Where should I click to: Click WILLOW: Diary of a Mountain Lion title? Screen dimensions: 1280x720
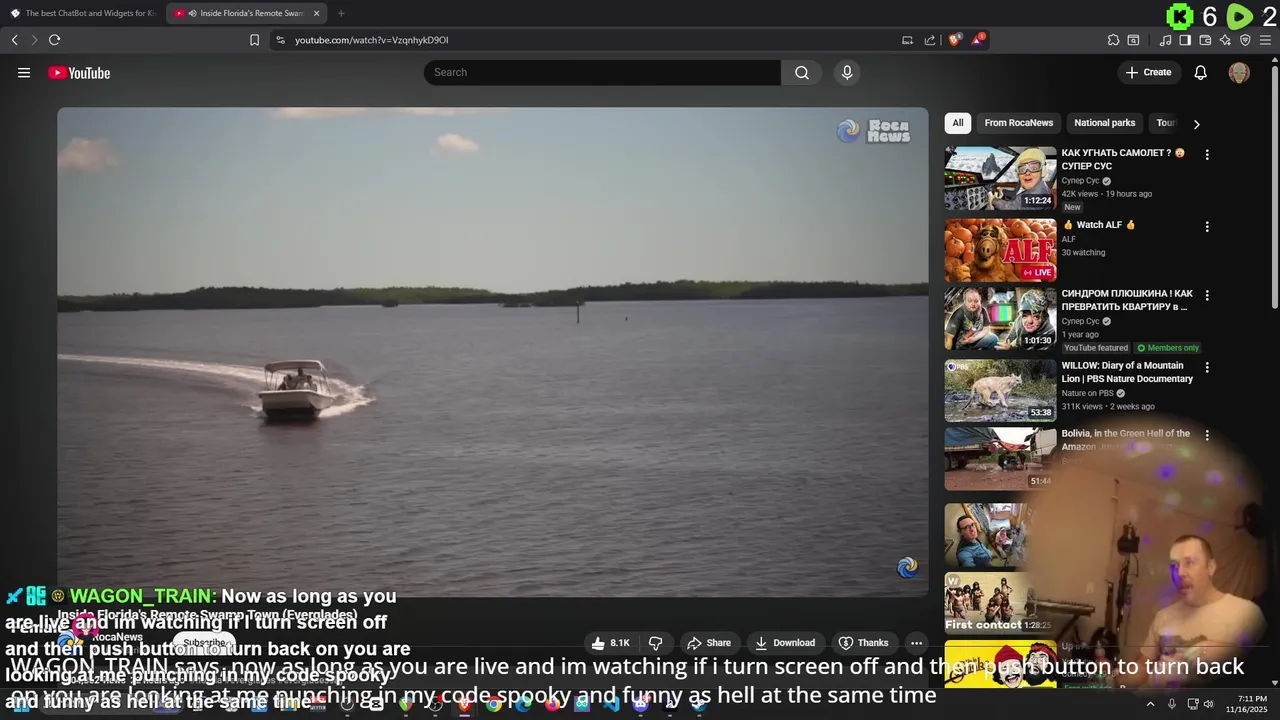click(x=1127, y=372)
